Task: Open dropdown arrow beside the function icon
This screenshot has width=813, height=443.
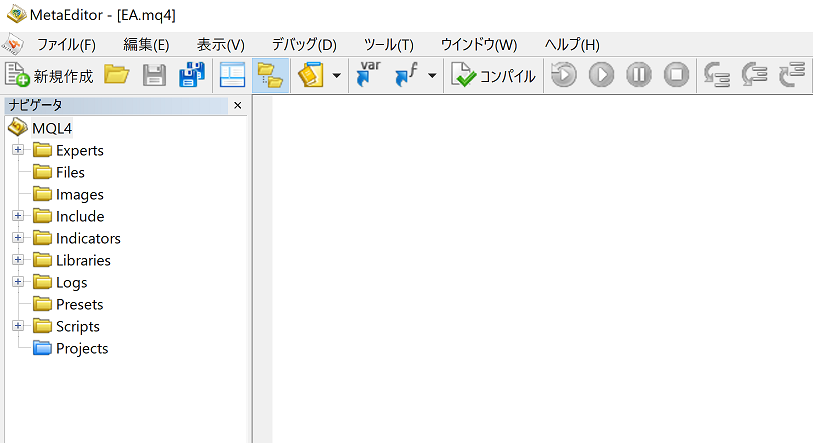Action: coord(432,76)
